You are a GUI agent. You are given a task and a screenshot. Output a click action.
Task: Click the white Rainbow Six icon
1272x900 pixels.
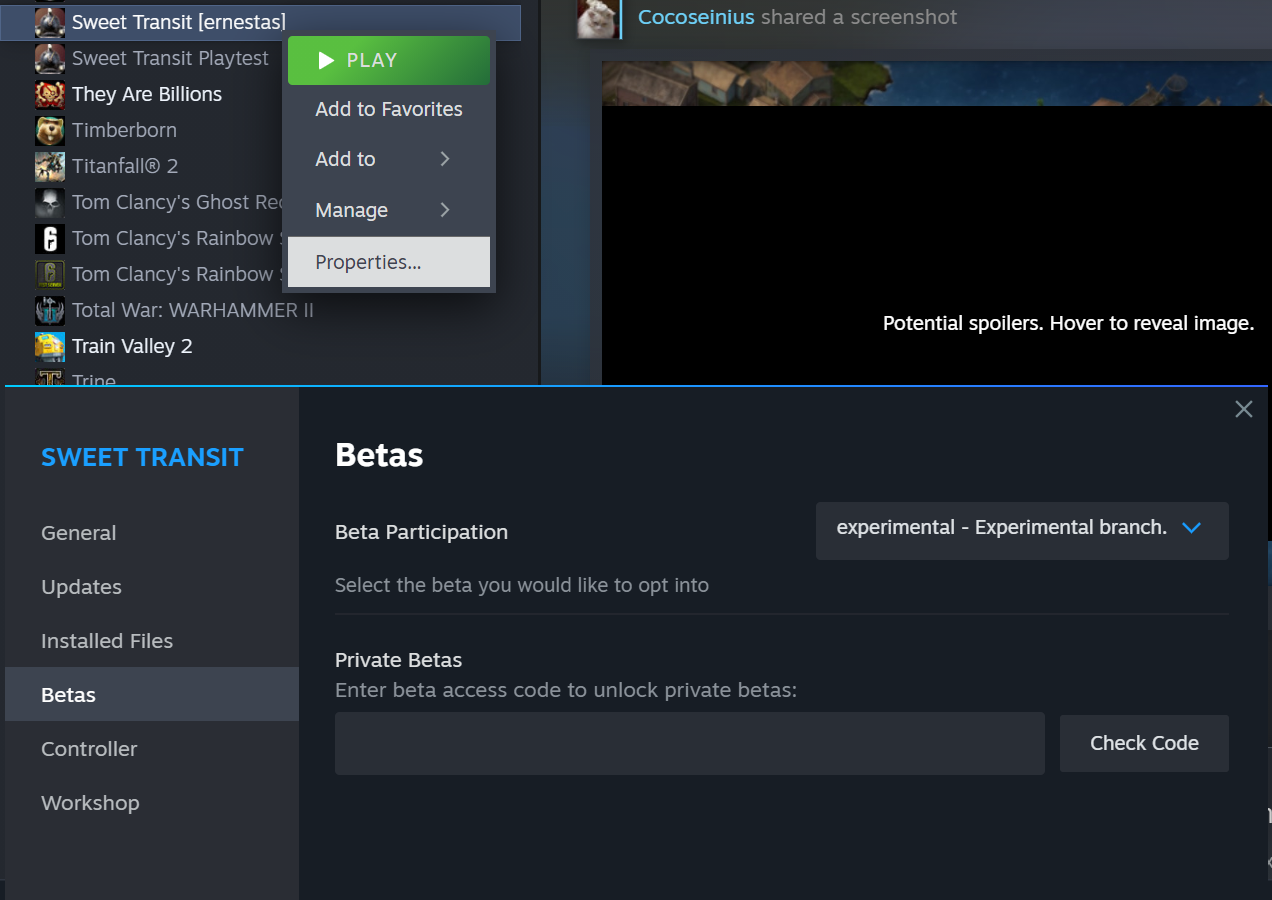(50, 238)
